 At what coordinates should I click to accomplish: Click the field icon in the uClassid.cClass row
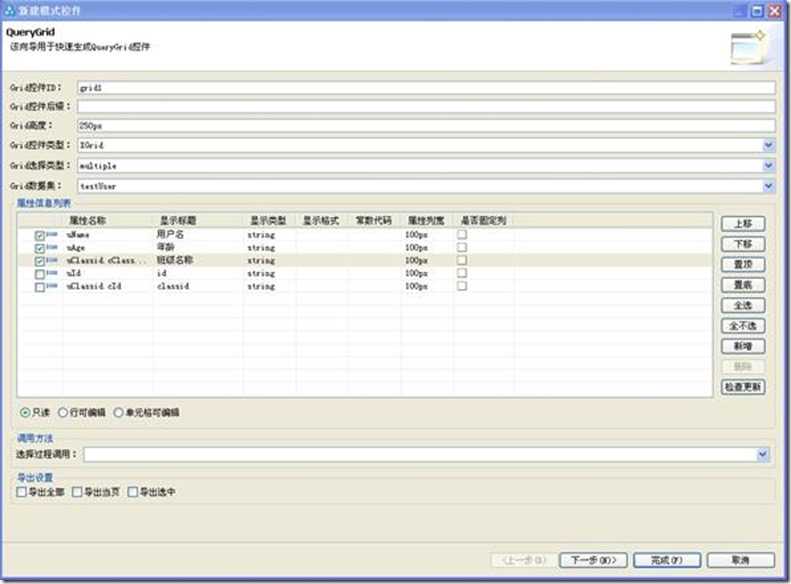click(x=52, y=260)
